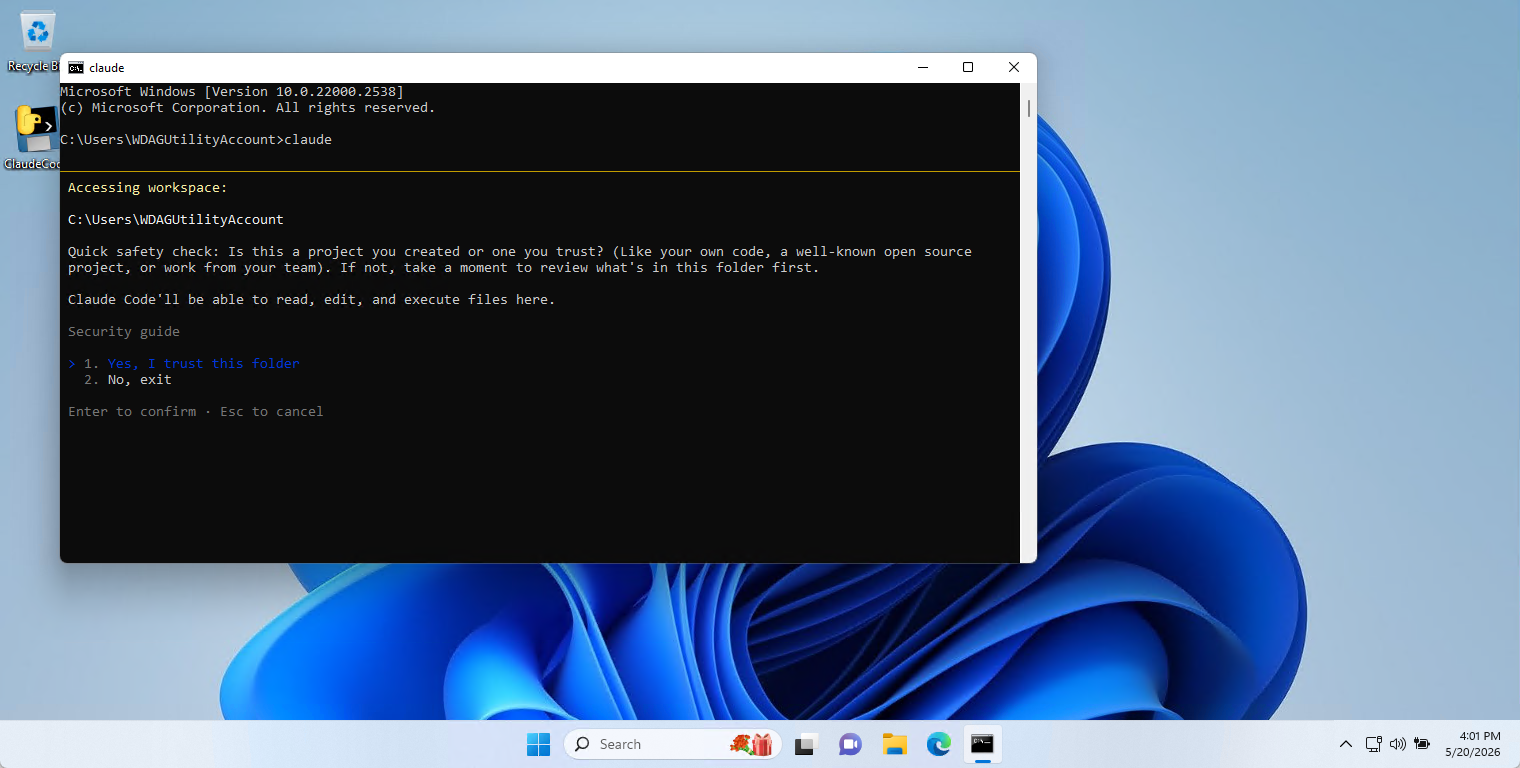Select the Recycle Bin desktop icon
Screen dimensions: 1520x768
(x=37, y=42)
